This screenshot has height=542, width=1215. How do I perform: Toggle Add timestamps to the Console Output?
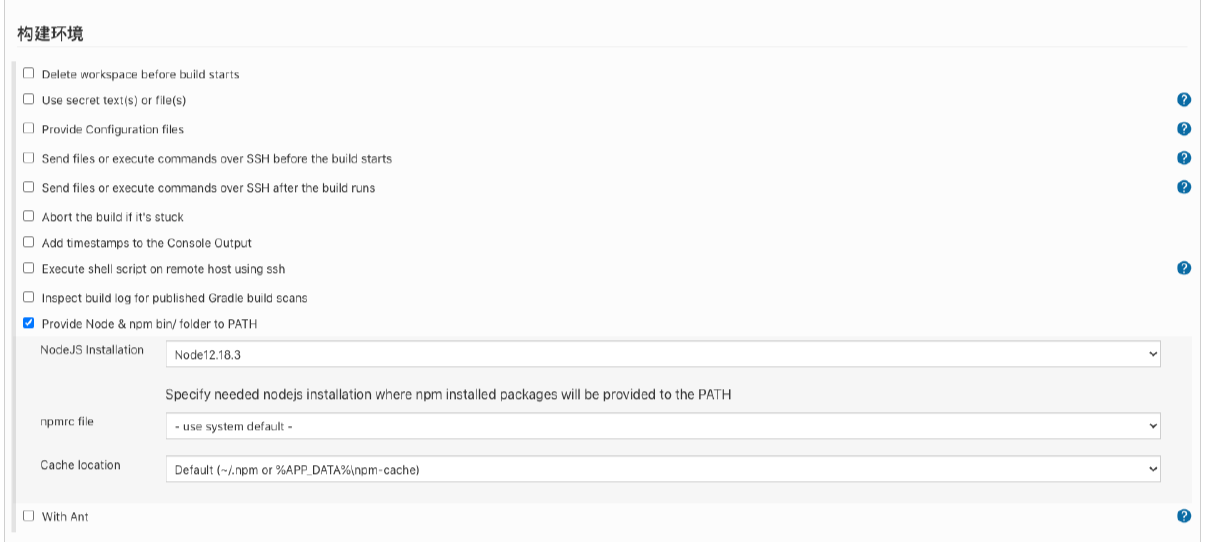pyautogui.click(x=29, y=242)
